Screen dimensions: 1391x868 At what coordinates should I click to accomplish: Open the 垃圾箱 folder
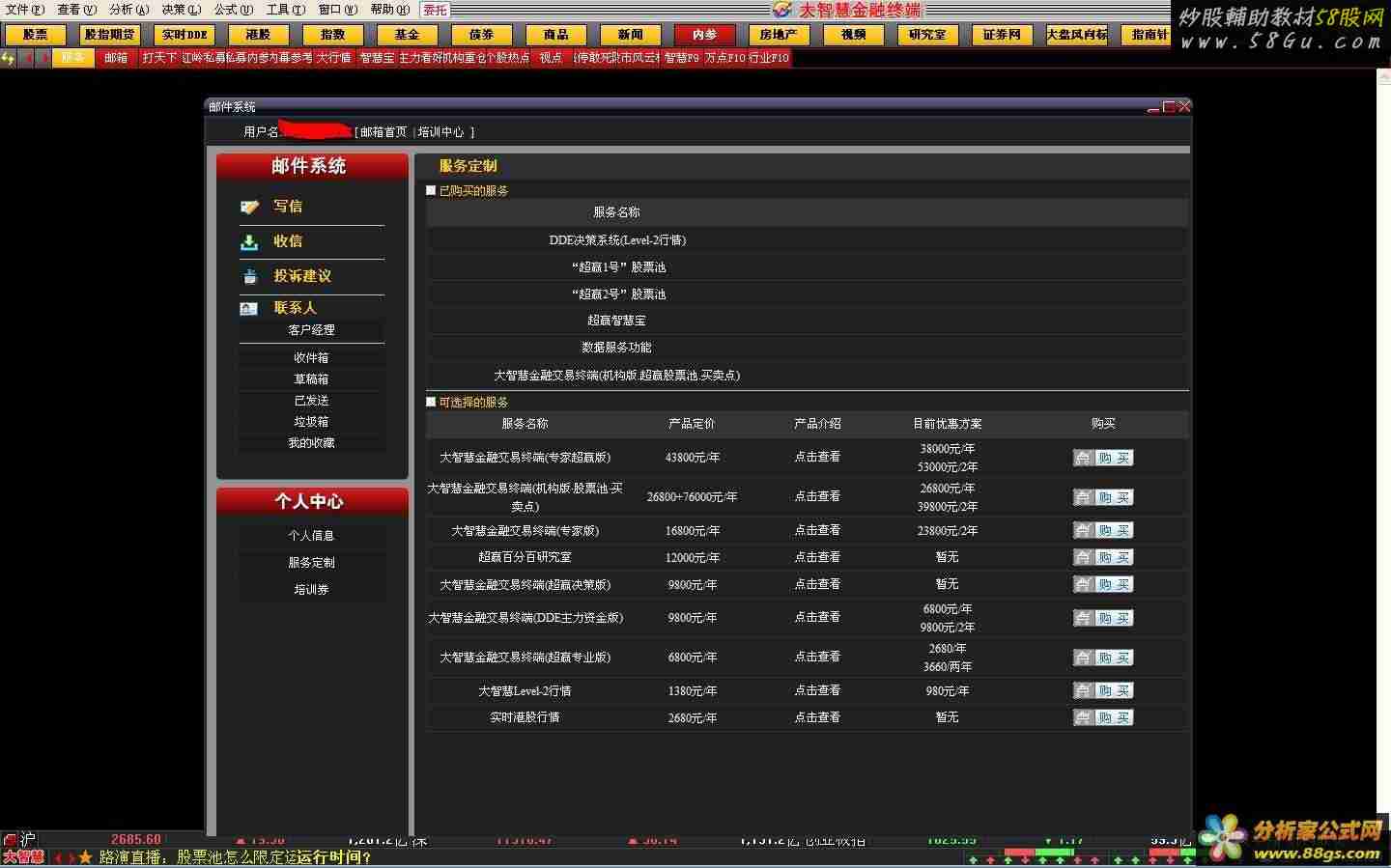tap(311, 422)
